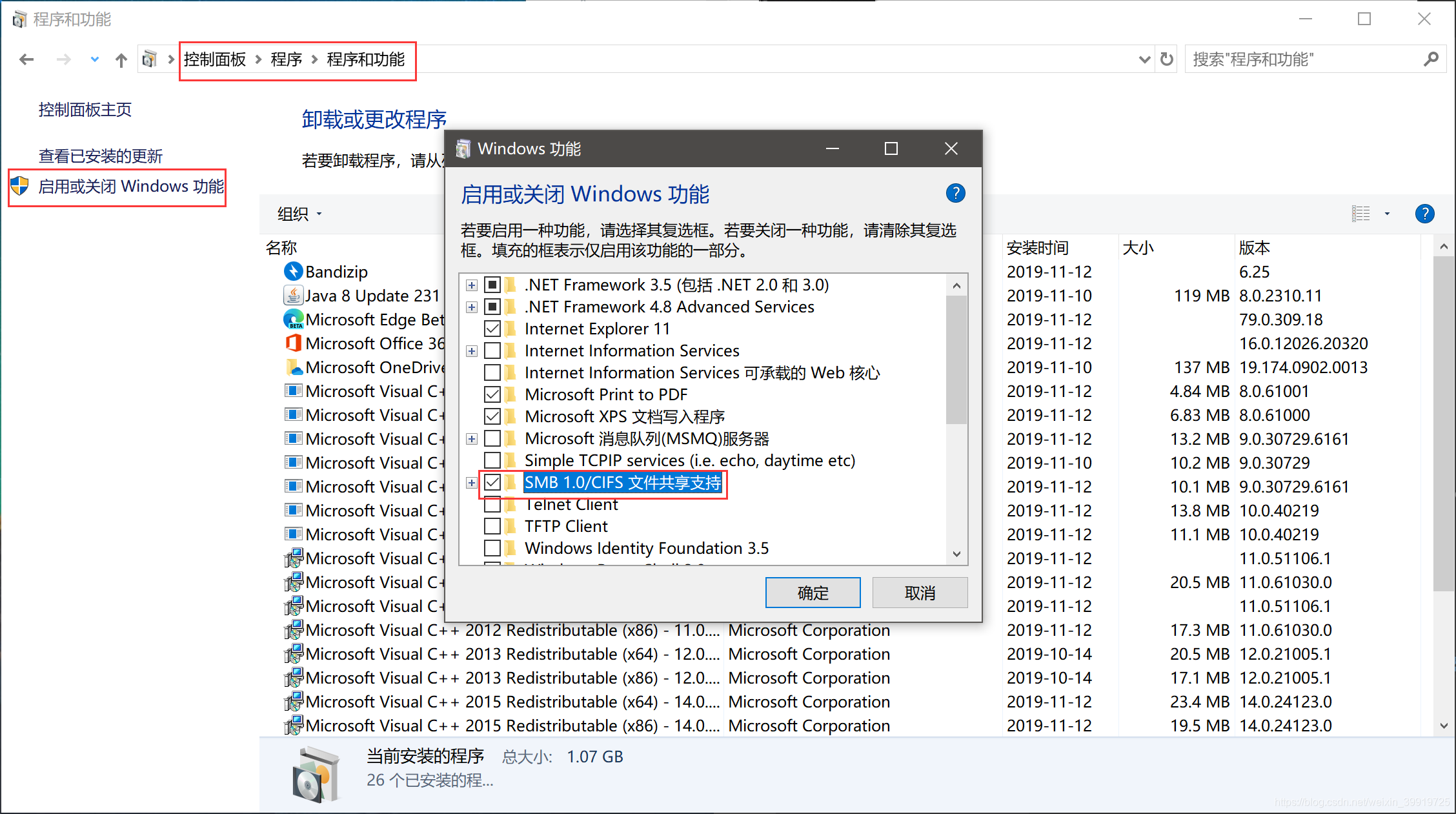The image size is (1456, 814).
Task: Click 取消 button in Windows 功能
Action: pyautogui.click(x=920, y=593)
